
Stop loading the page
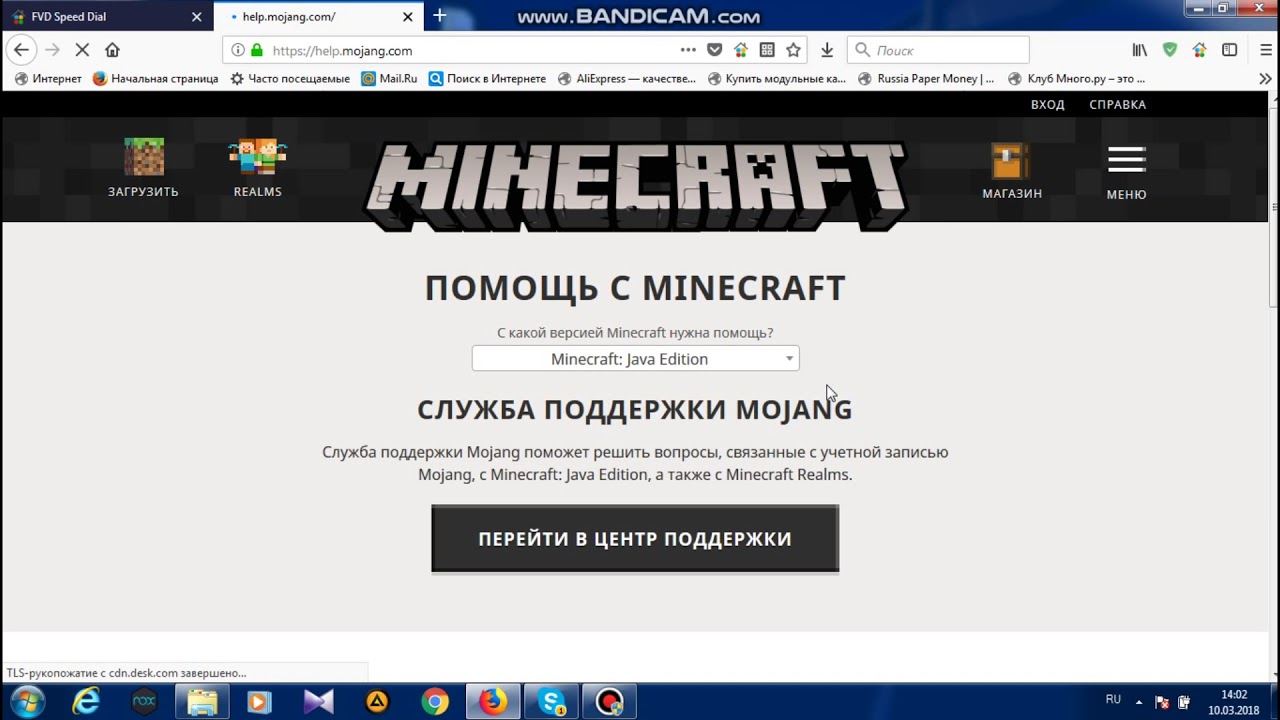(82, 50)
